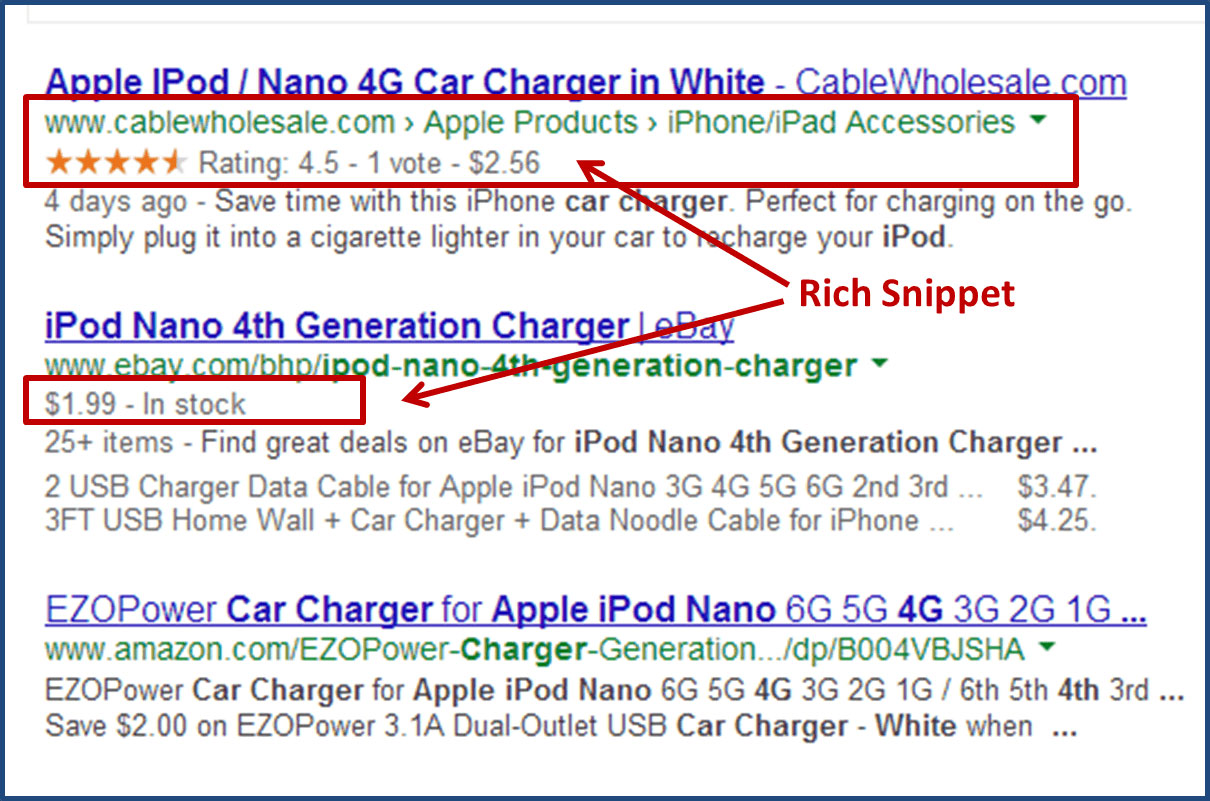Click the $2.56 price in the rich snippet
This screenshot has height=801, width=1210.
coord(505,162)
